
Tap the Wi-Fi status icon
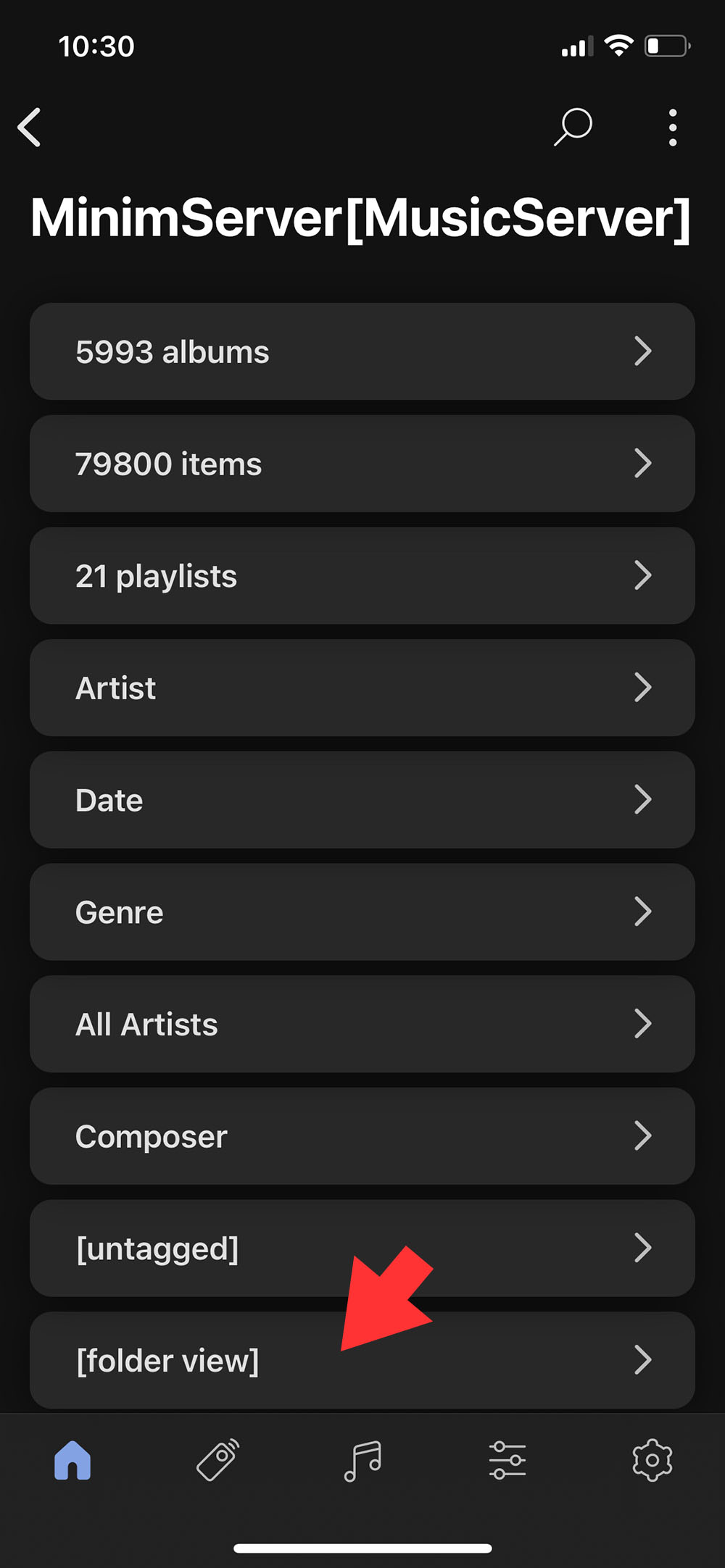point(618,46)
